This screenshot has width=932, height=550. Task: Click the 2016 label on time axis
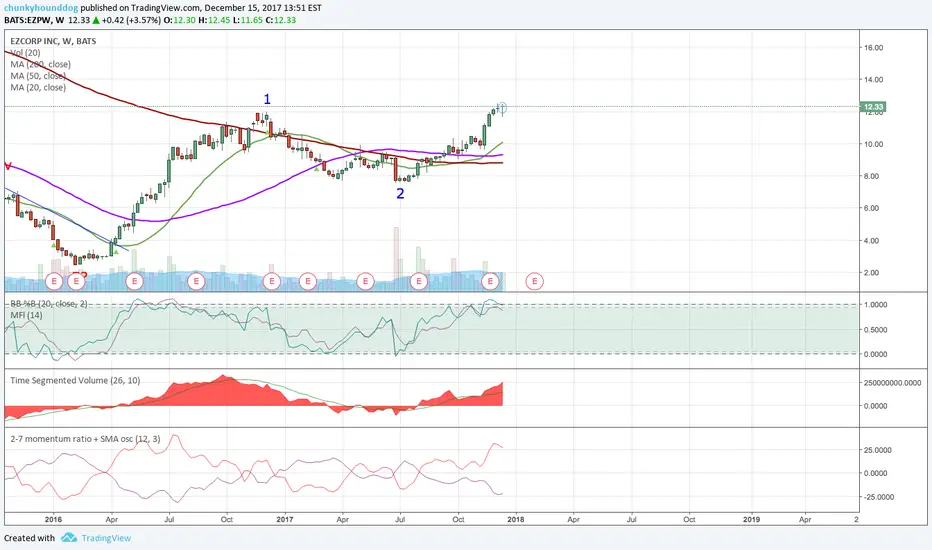(53, 519)
